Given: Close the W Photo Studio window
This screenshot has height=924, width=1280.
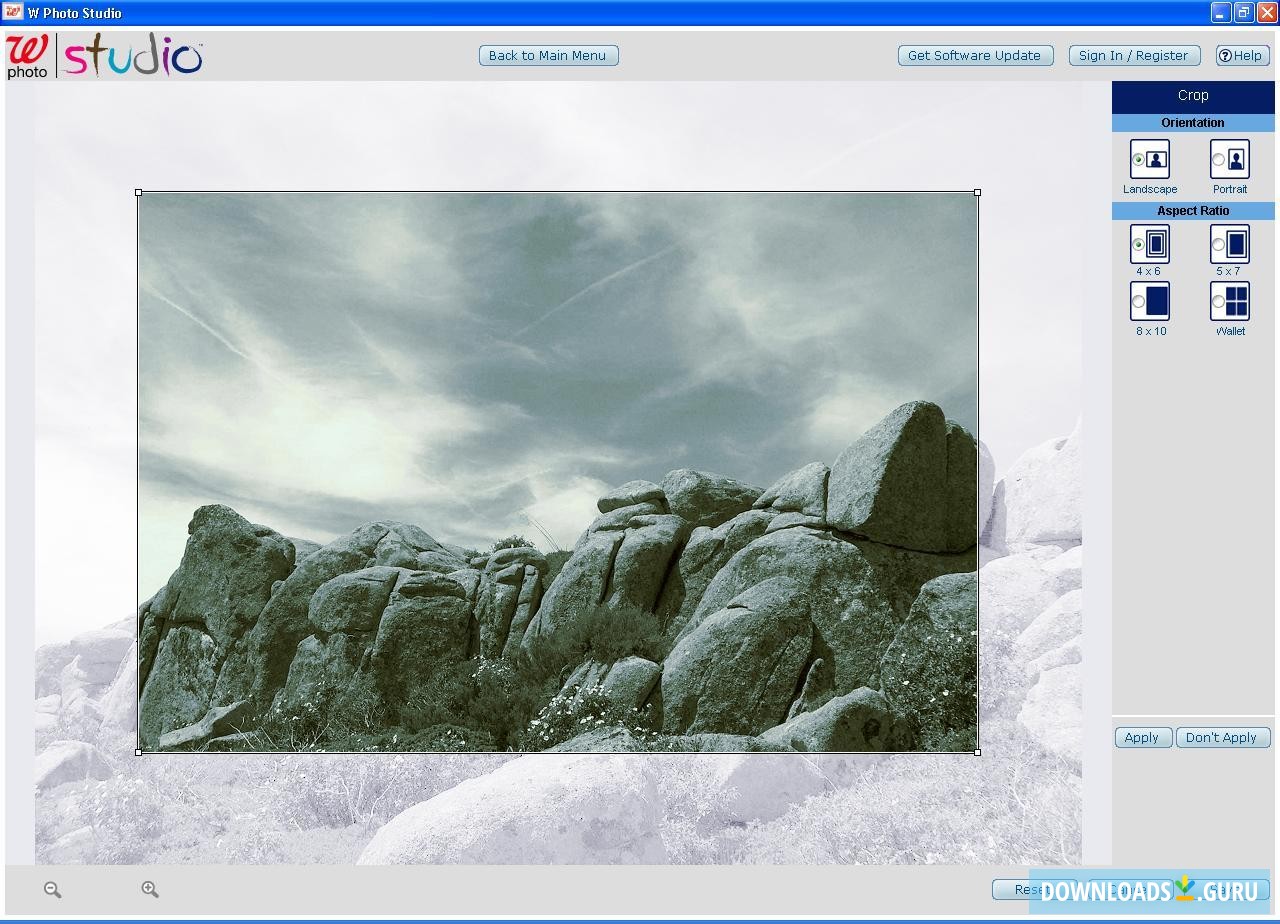Looking at the screenshot, I should pos(1266,13).
